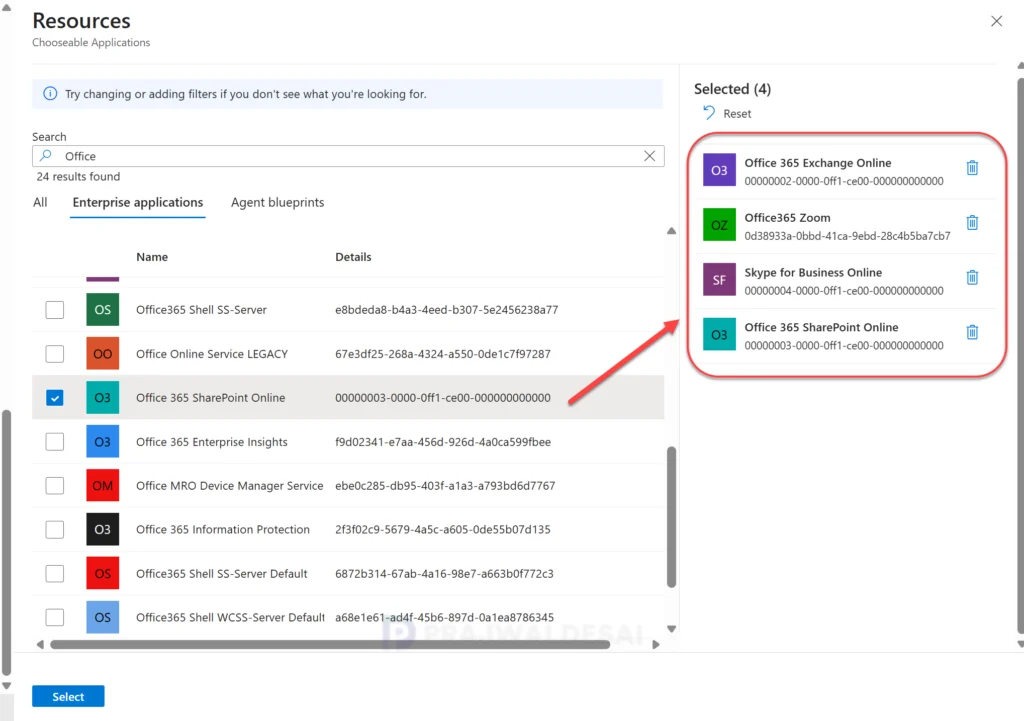The height and width of the screenshot is (721, 1024).
Task: Close the Resources panel
Action: coord(996,21)
